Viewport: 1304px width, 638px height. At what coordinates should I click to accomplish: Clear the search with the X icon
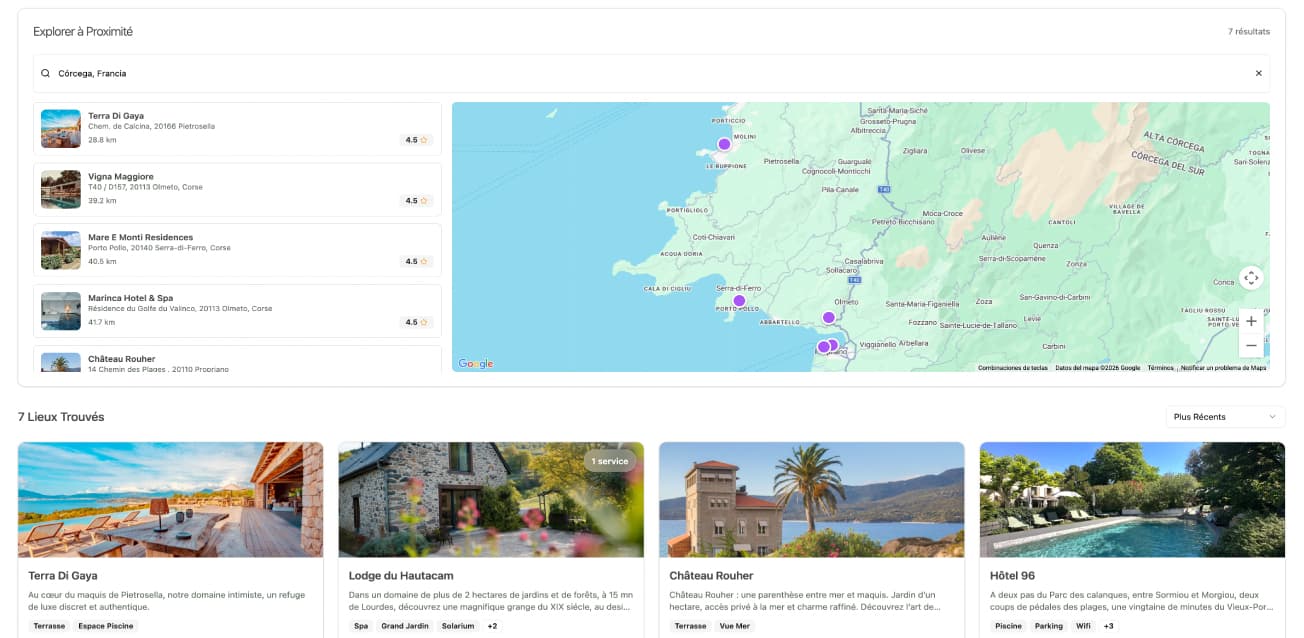(x=1258, y=72)
